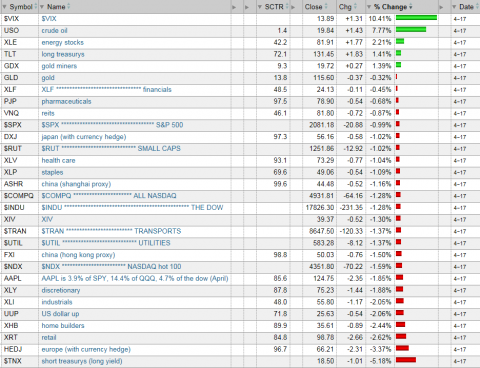Select the 10.41% change value for $VIX
Image resolution: width=480 pixels, height=368 pixels.
[x=380, y=19]
